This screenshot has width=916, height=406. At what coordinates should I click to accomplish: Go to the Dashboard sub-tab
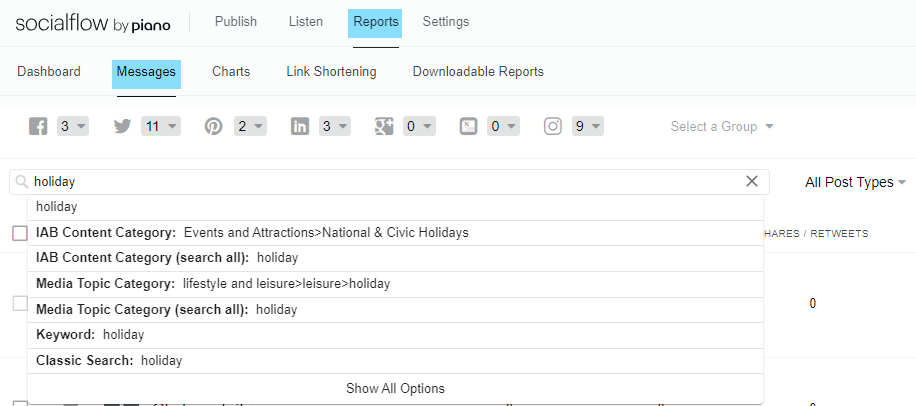(x=49, y=72)
